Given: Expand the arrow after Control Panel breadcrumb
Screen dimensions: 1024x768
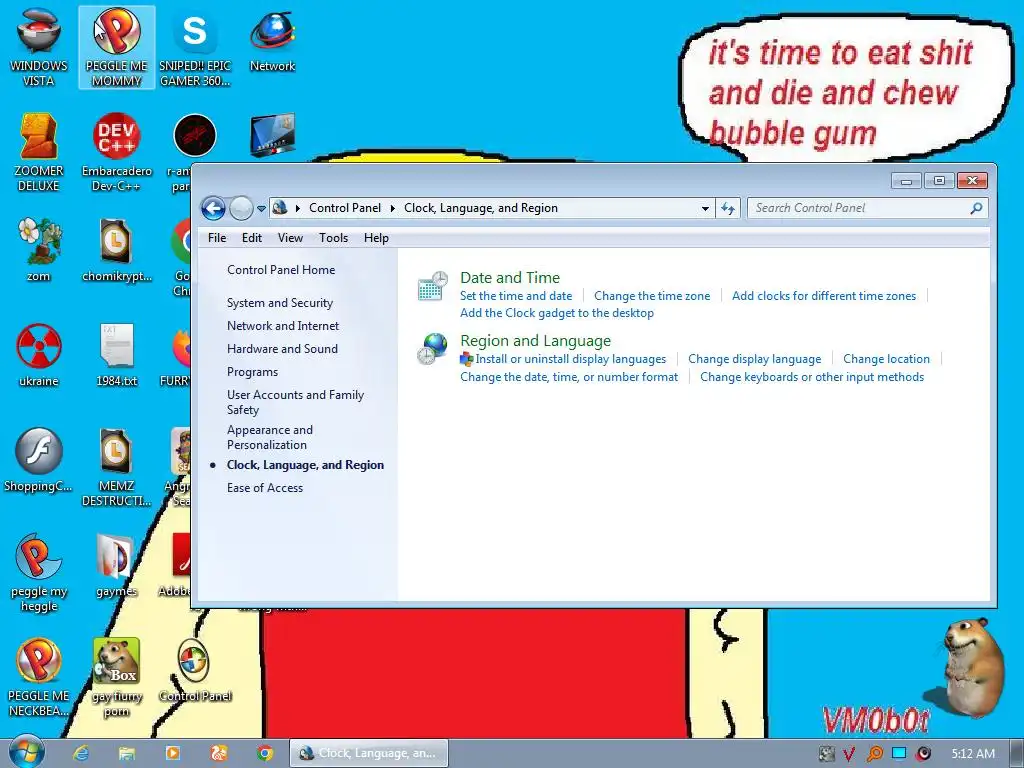Looking at the screenshot, I should click(392, 208).
